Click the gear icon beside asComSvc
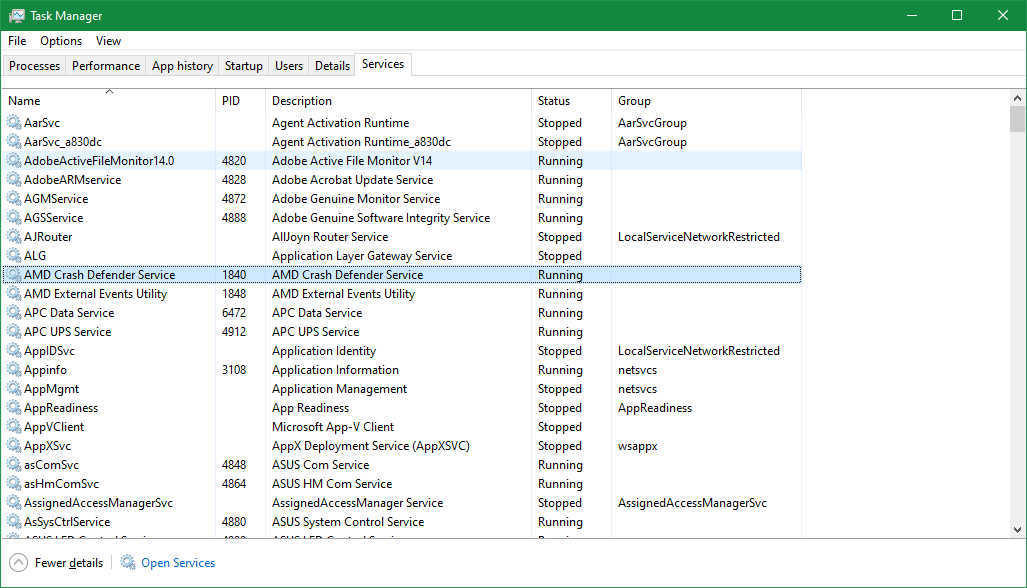 [13, 464]
